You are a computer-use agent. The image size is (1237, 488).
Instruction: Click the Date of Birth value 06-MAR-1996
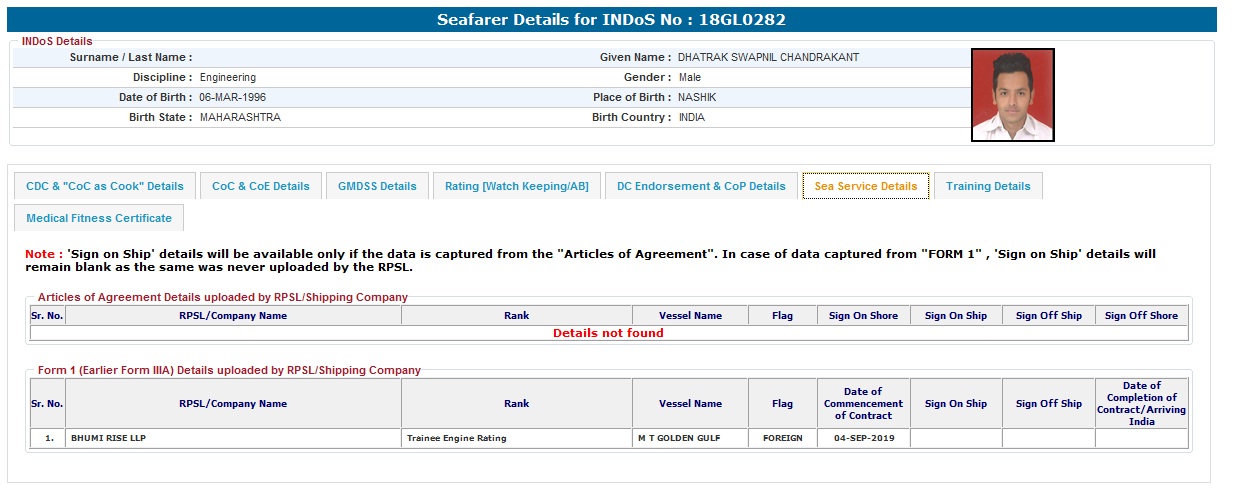pos(233,97)
